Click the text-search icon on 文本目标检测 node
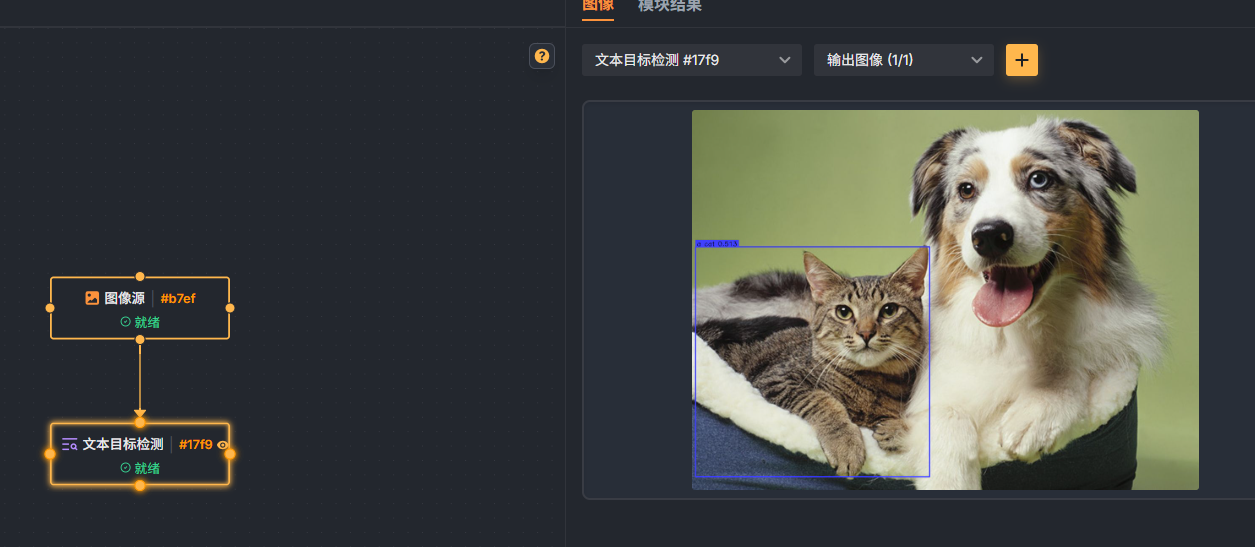This screenshot has height=547, width=1255. tap(69, 444)
